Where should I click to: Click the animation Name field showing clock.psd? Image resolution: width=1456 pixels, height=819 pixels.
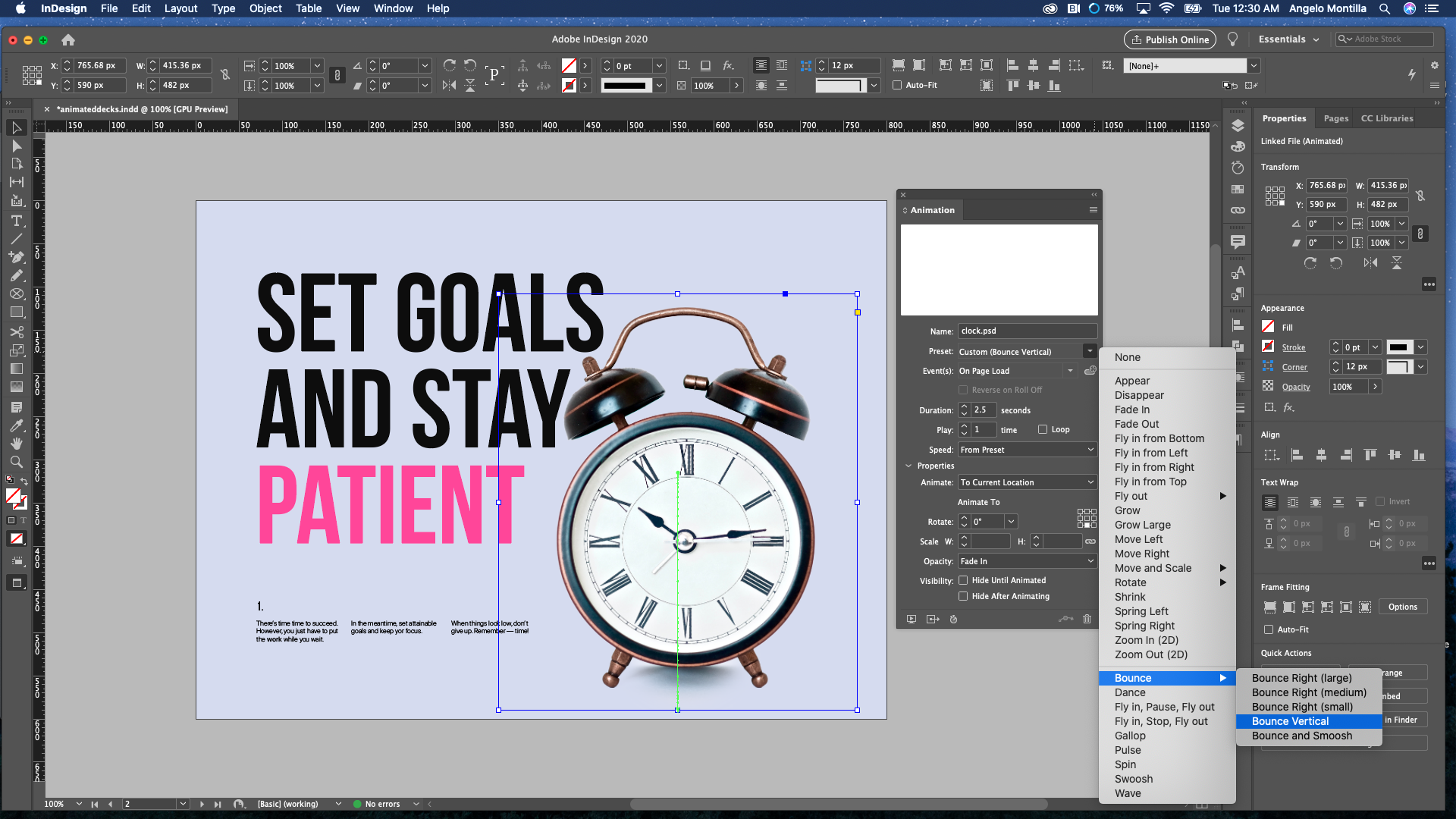1027,331
